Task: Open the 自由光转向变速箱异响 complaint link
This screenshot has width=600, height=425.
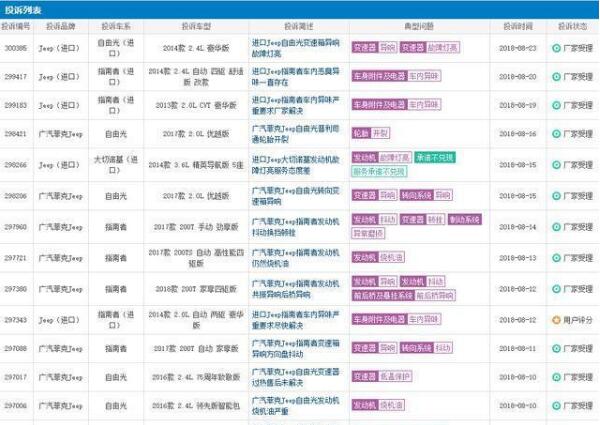Action: [x=295, y=196]
